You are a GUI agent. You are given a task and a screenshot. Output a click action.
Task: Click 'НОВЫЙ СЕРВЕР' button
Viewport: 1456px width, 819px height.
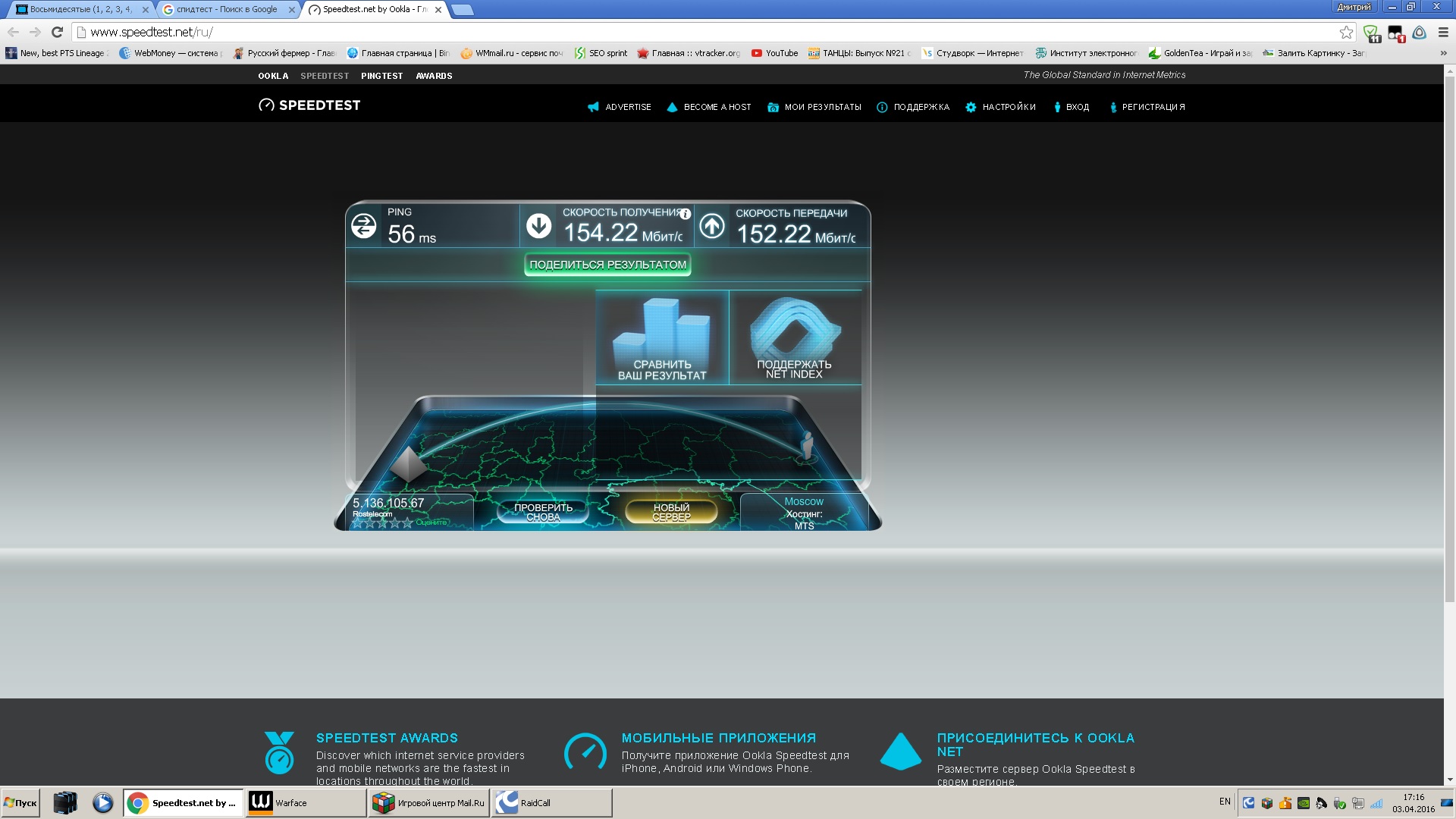(x=671, y=512)
